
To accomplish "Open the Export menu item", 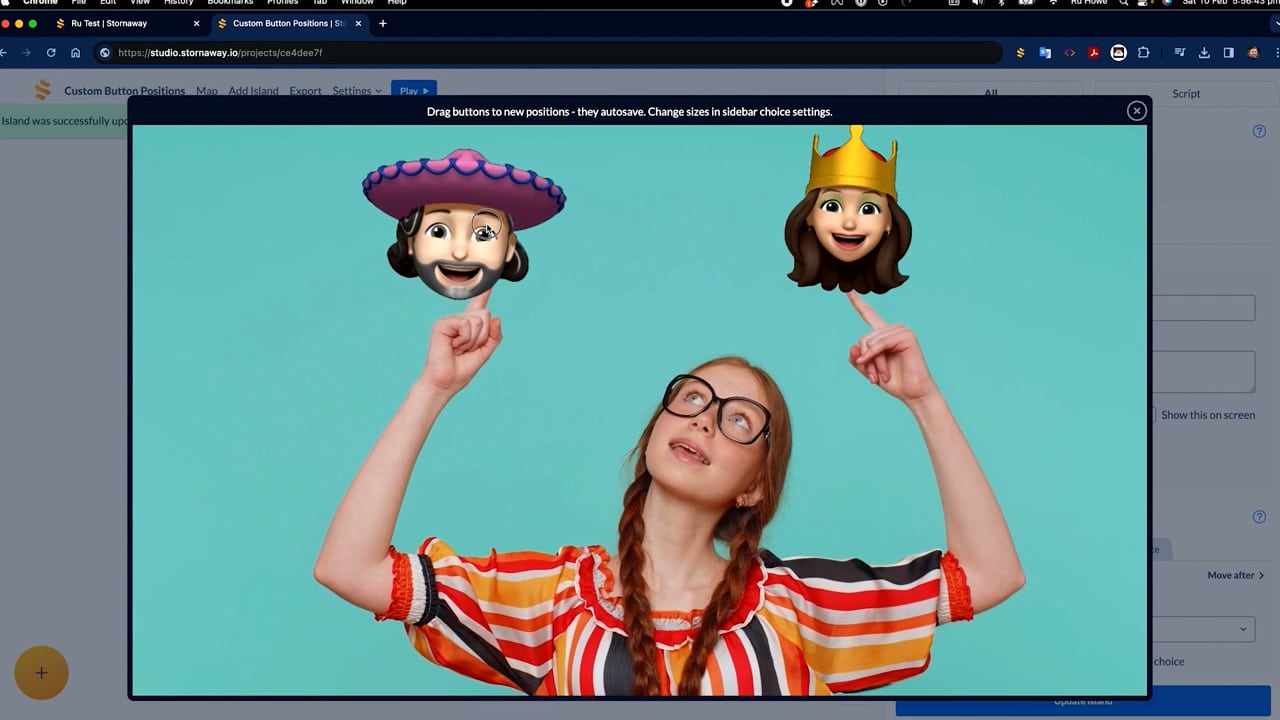I will pos(305,91).
